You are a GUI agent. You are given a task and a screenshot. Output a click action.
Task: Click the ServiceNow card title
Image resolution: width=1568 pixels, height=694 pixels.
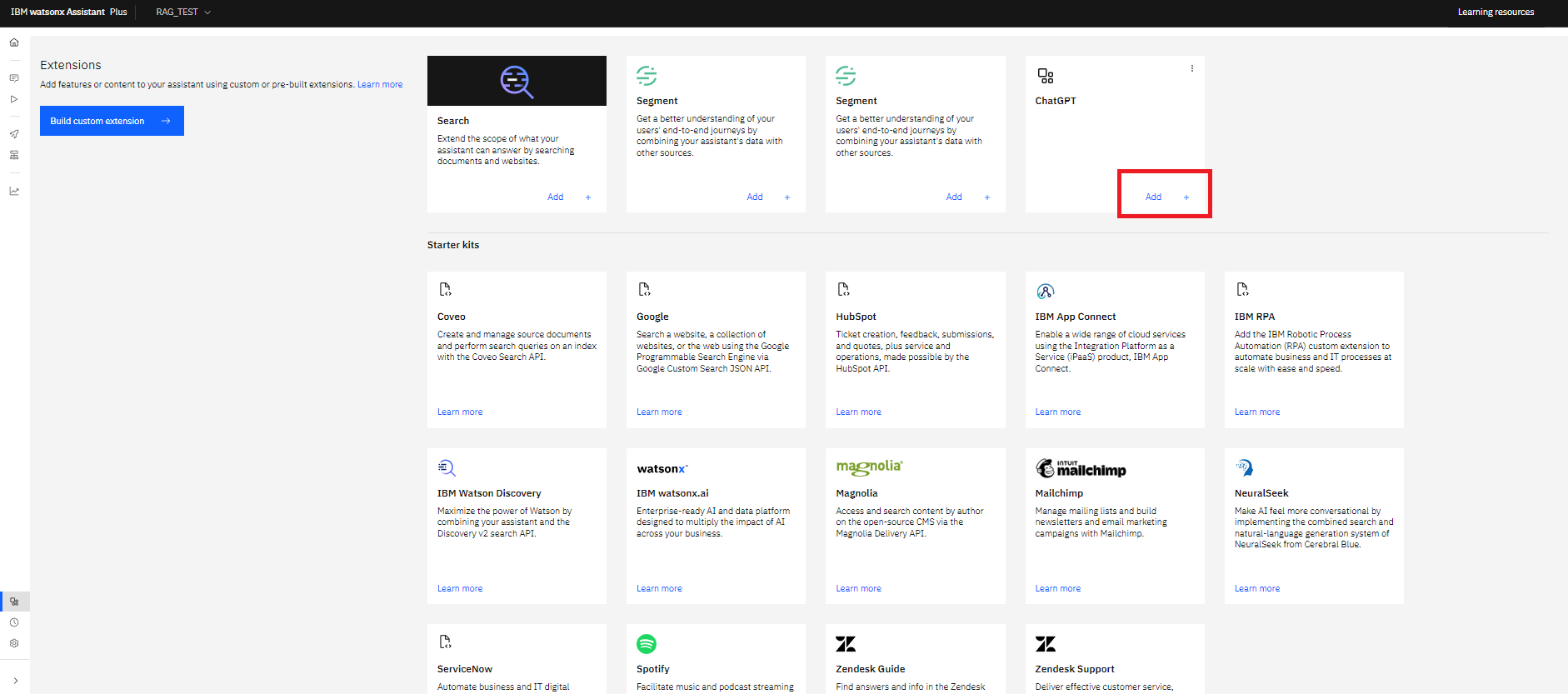pos(465,669)
